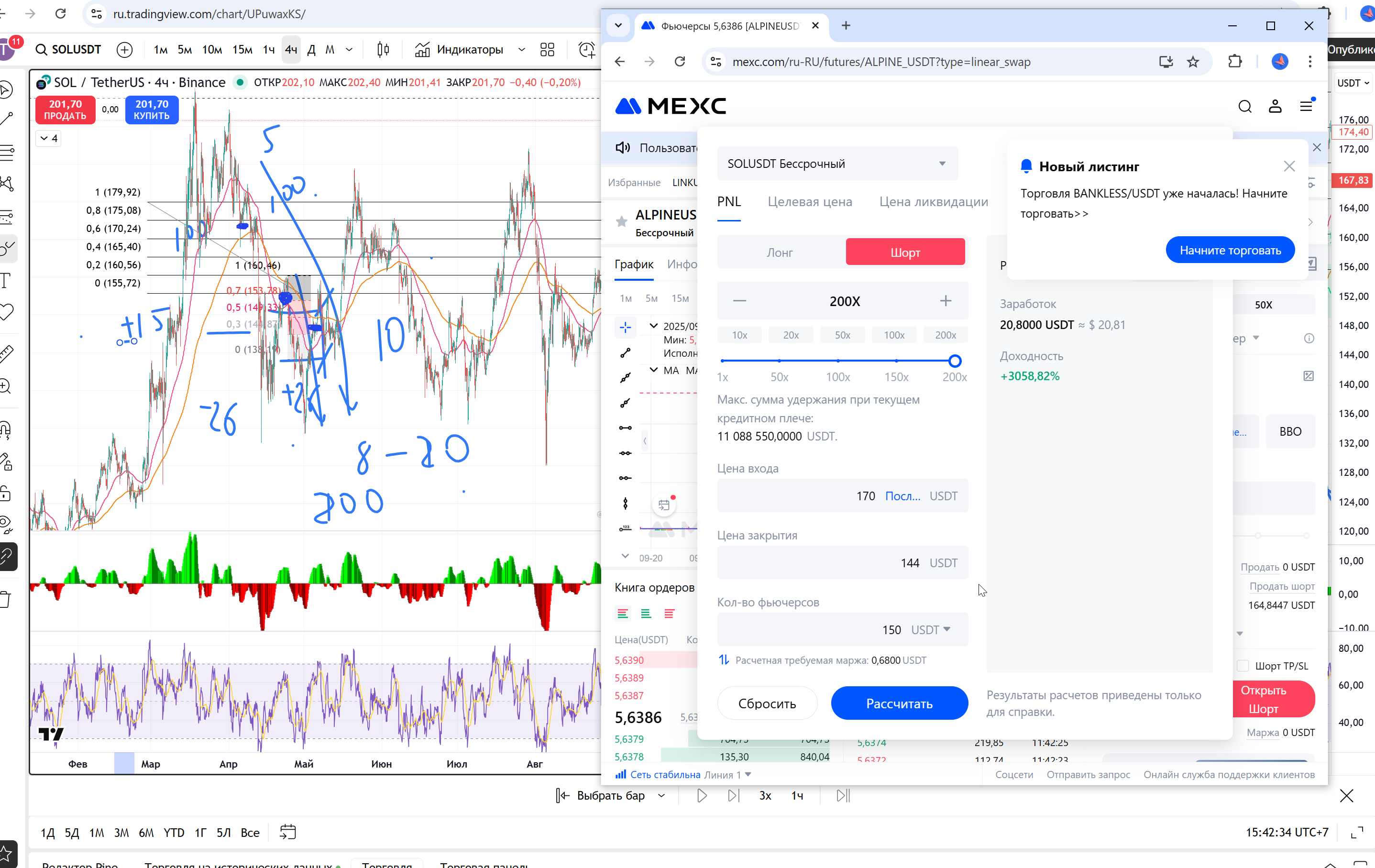Bookmark the MEXC page with the star icon

coord(1193,62)
